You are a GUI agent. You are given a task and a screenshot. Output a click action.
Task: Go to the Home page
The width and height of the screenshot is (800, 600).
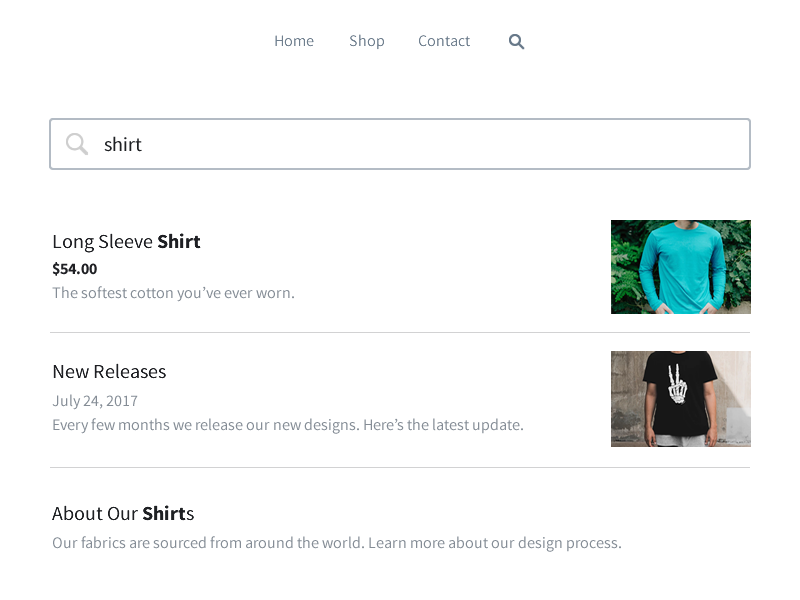[294, 41]
